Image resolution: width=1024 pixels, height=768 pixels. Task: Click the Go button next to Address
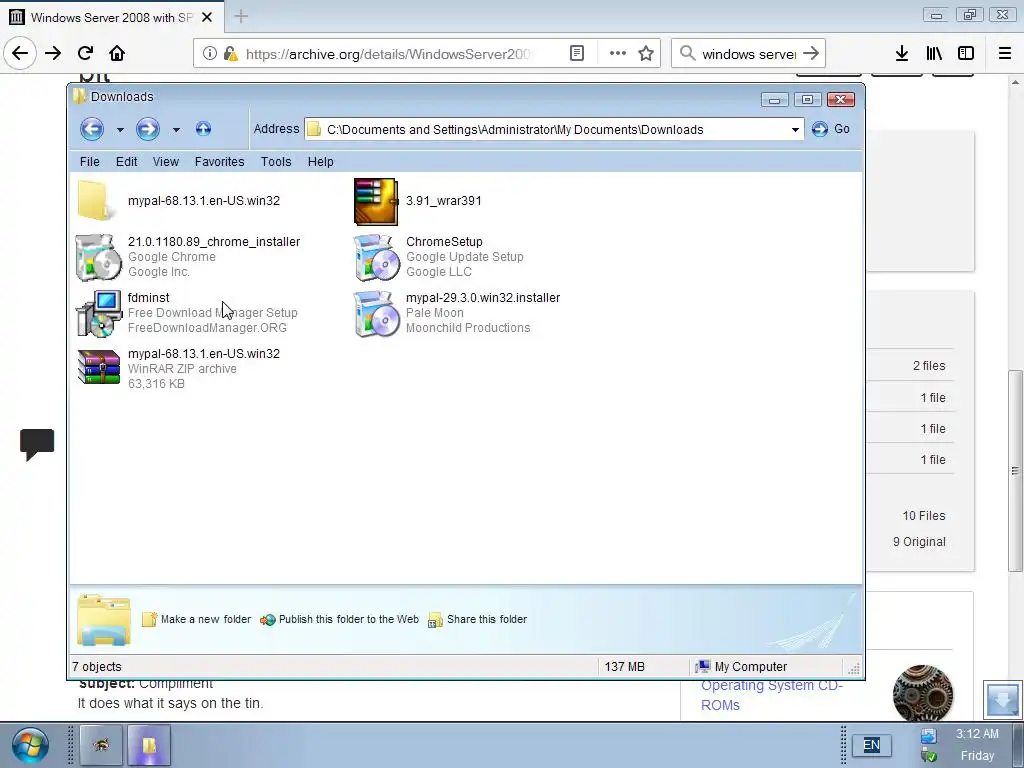tap(831, 129)
